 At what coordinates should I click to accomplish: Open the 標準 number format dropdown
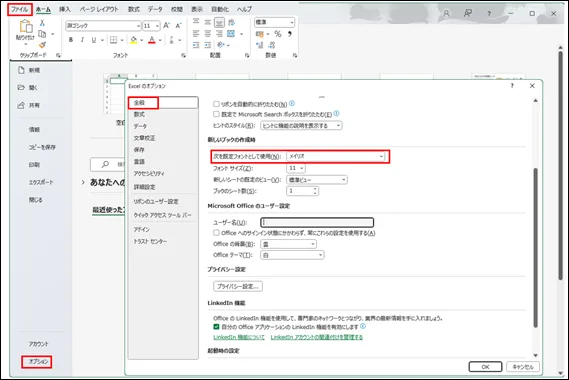click(274, 23)
